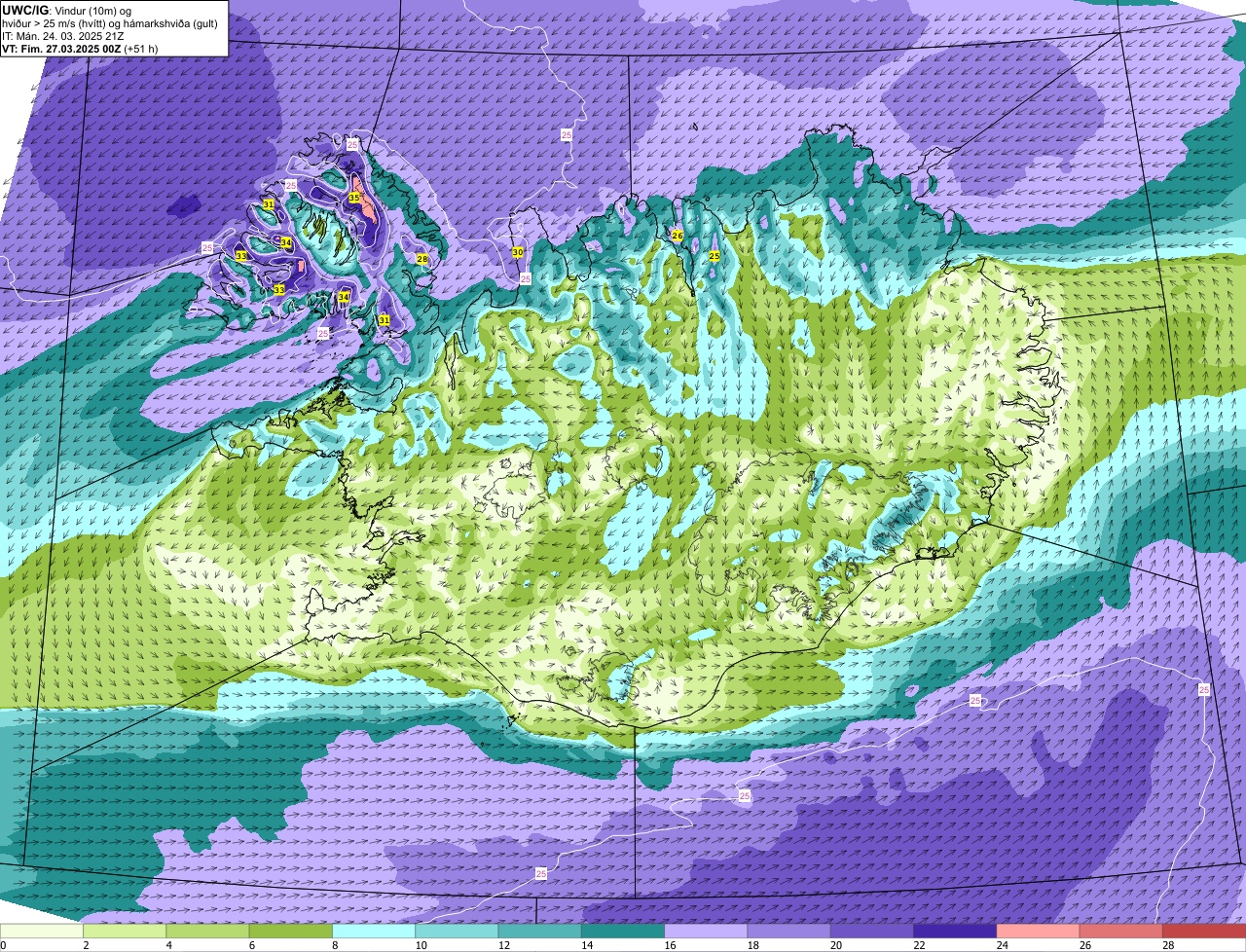Click the yellow "26" peak gust label

click(x=678, y=236)
